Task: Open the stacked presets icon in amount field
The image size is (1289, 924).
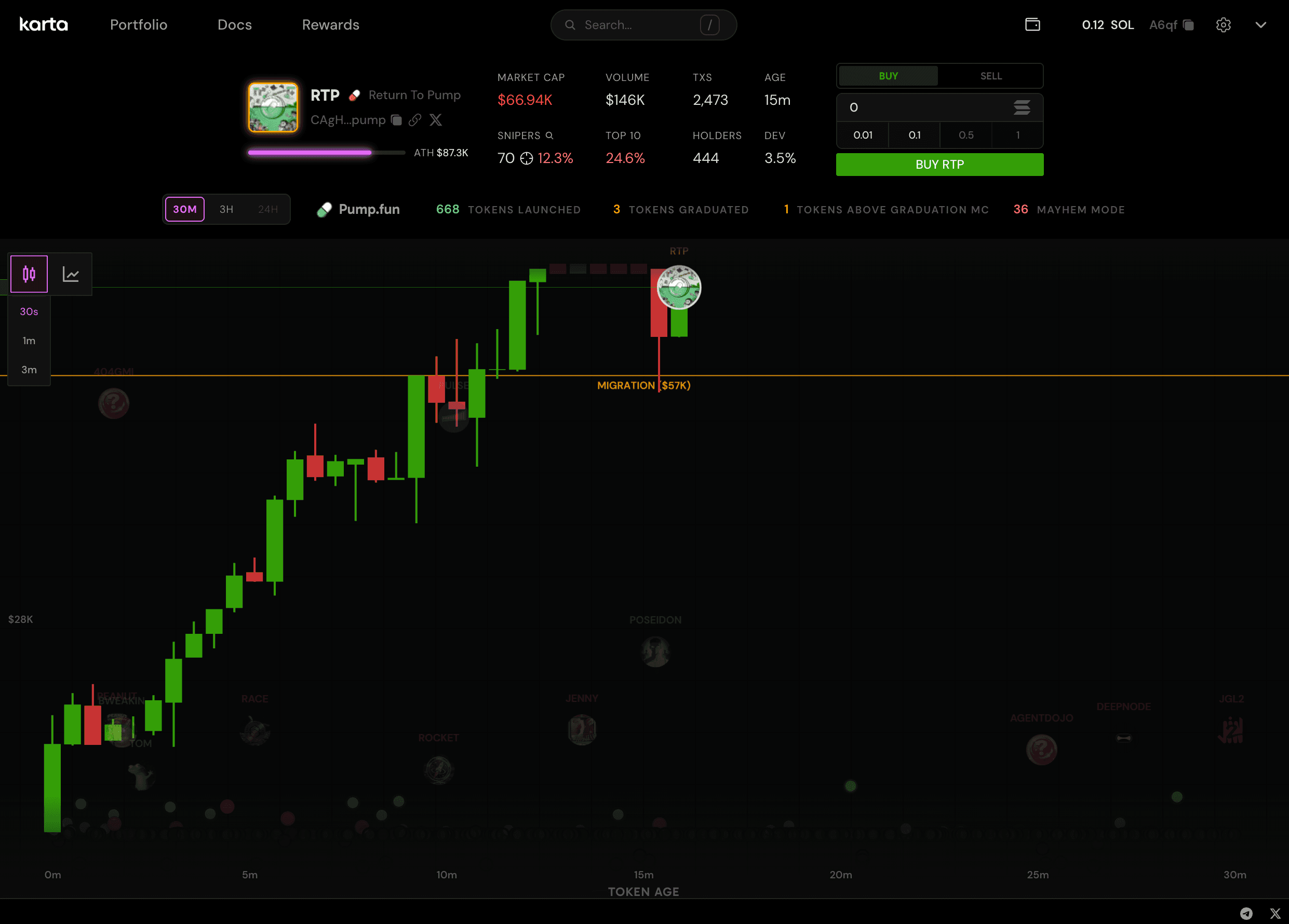Action: coord(1022,107)
